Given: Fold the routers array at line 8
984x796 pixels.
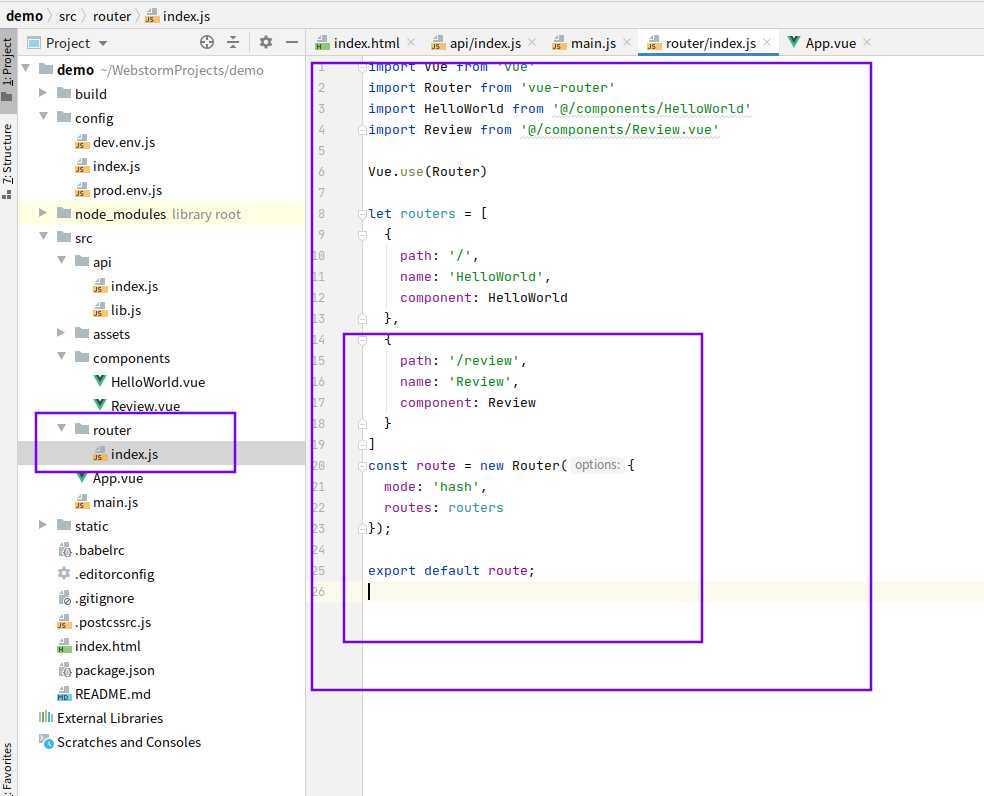Looking at the screenshot, I should (x=362, y=214).
